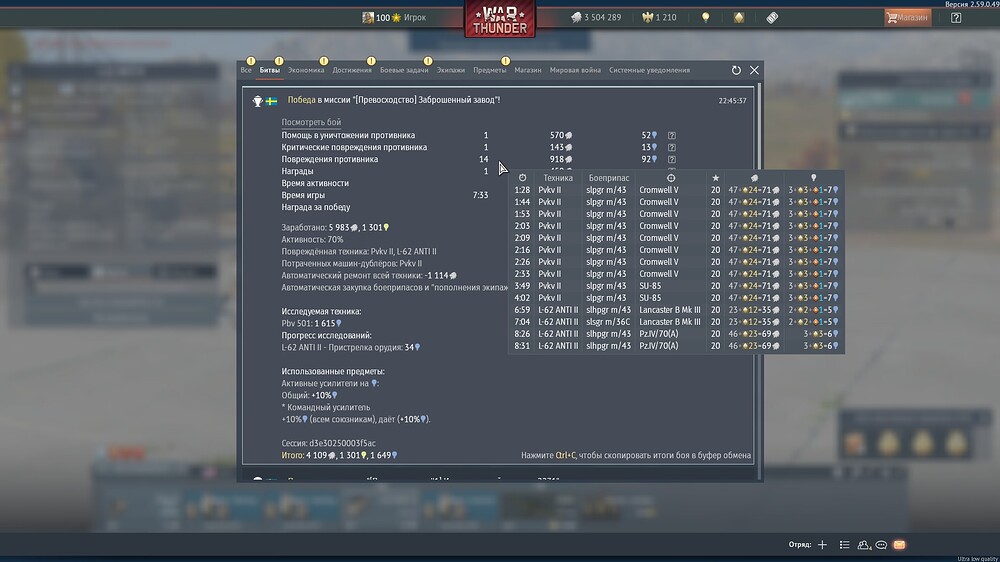This screenshot has width=1000, height=562.
Task: Refresh the battle log with circular arrow icon
Action: (736, 70)
